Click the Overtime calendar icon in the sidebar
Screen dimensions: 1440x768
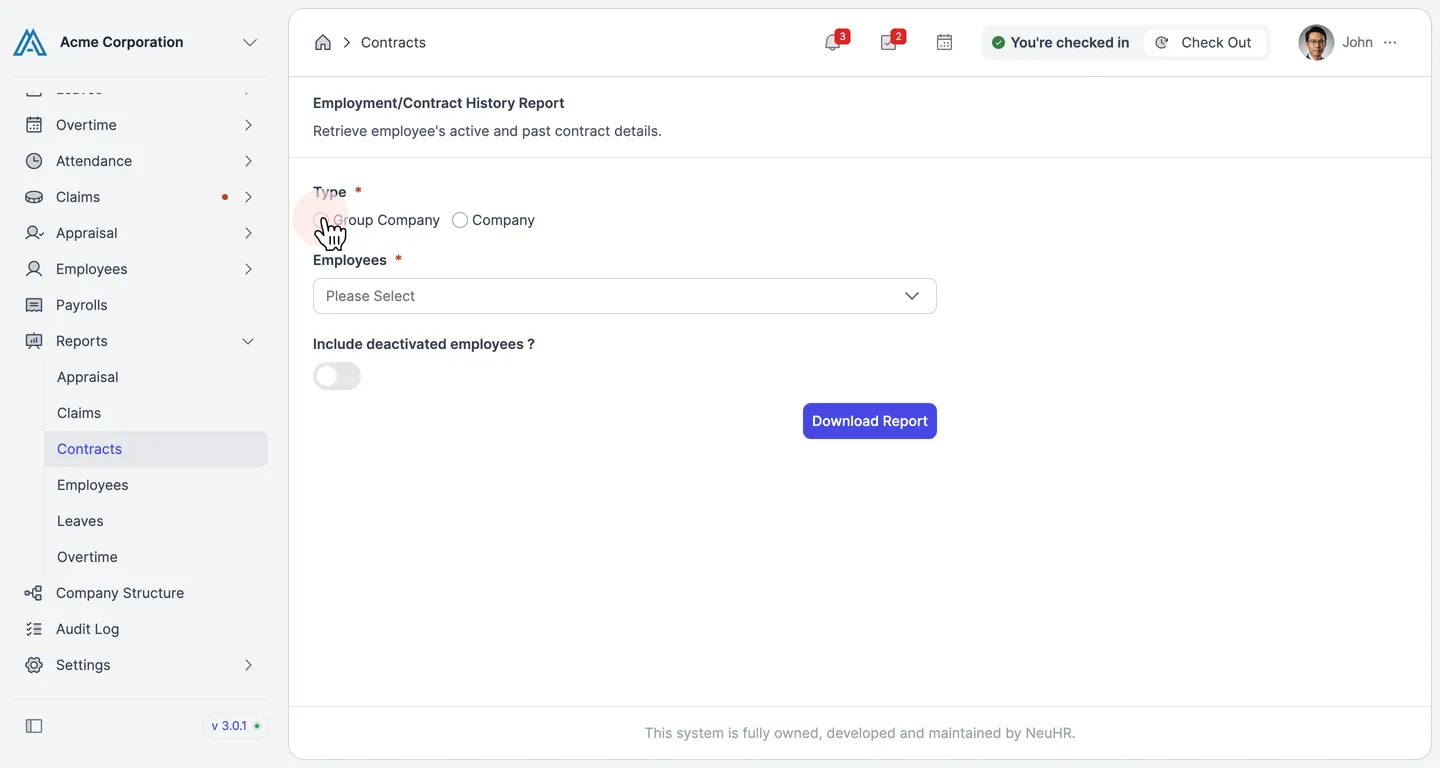[x=34, y=125]
